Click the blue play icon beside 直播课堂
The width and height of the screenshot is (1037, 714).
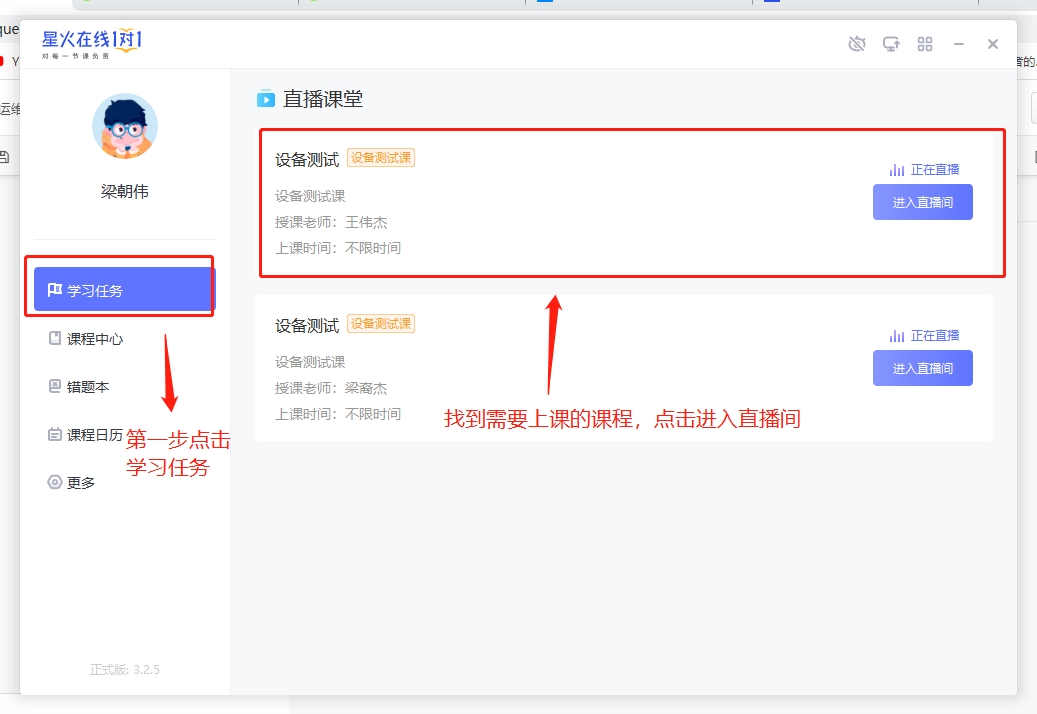point(266,99)
